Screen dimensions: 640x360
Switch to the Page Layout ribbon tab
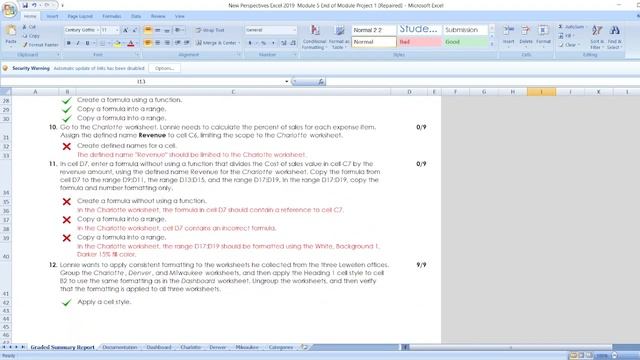[80, 16]
